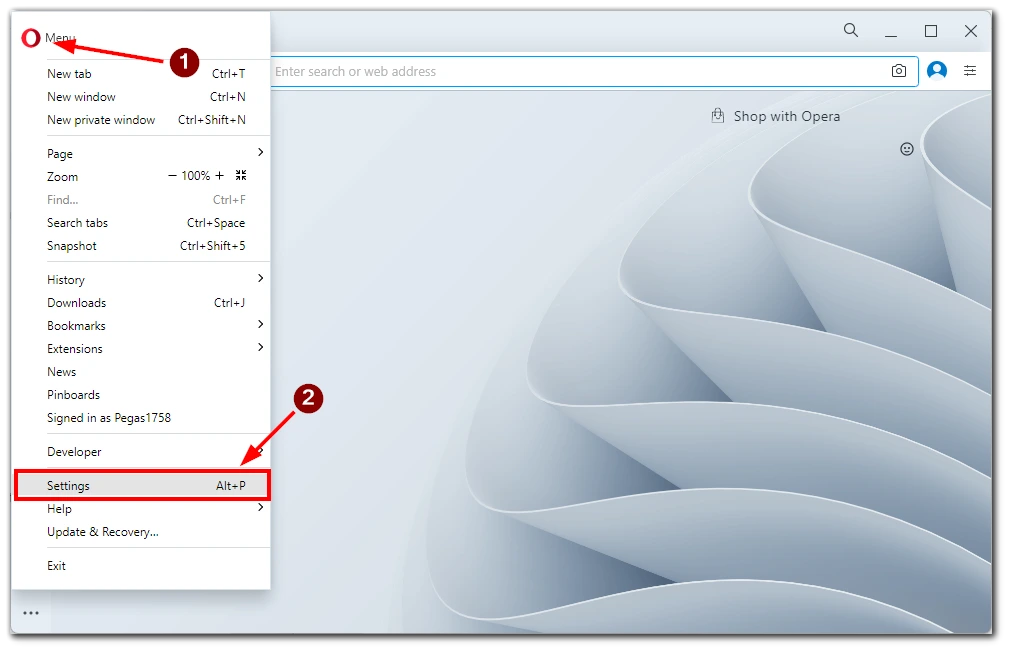
Task: Increase zoom with the plus button
Action: 220,175
